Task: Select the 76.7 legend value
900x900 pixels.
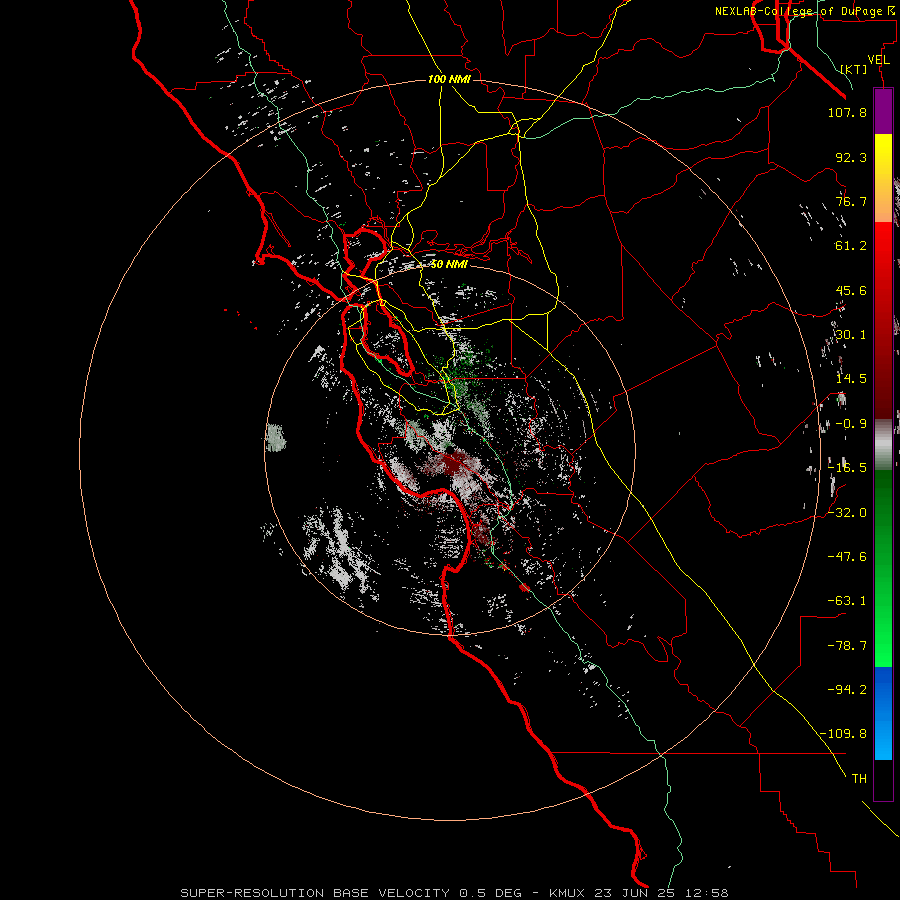Action: pos(851,201)
